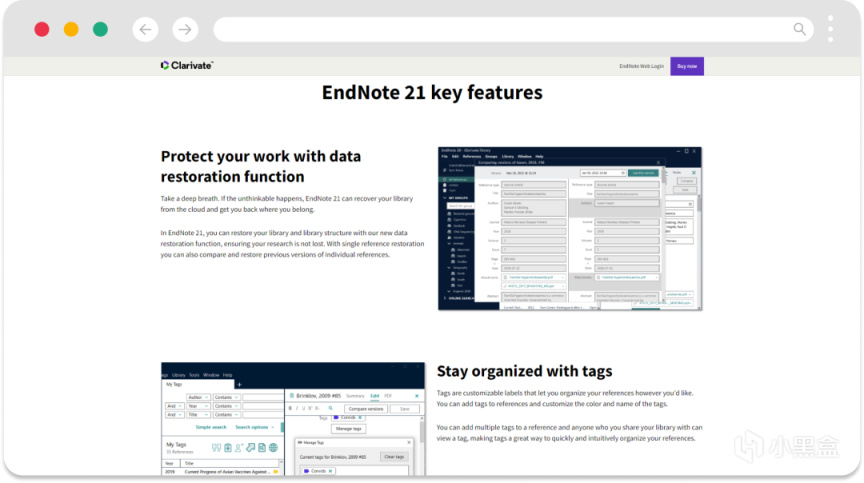Screen dimensions: 864x483
Task: Open the Title field dropdown
Action: (x=198, y=415)
